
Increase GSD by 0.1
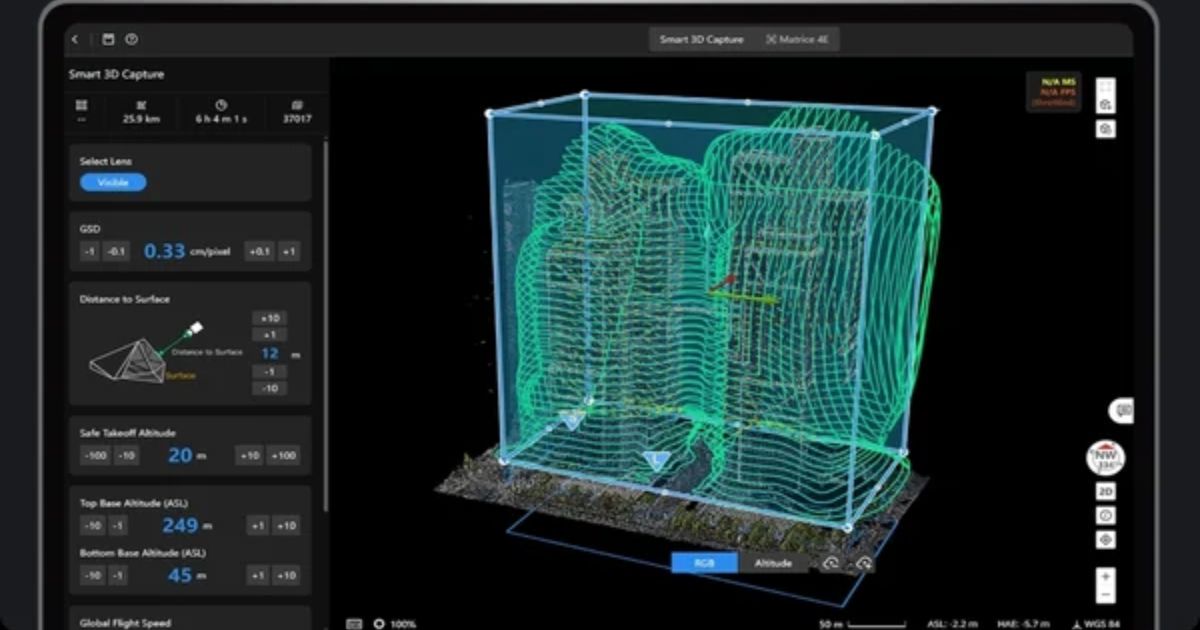click(x=259, y=252)
